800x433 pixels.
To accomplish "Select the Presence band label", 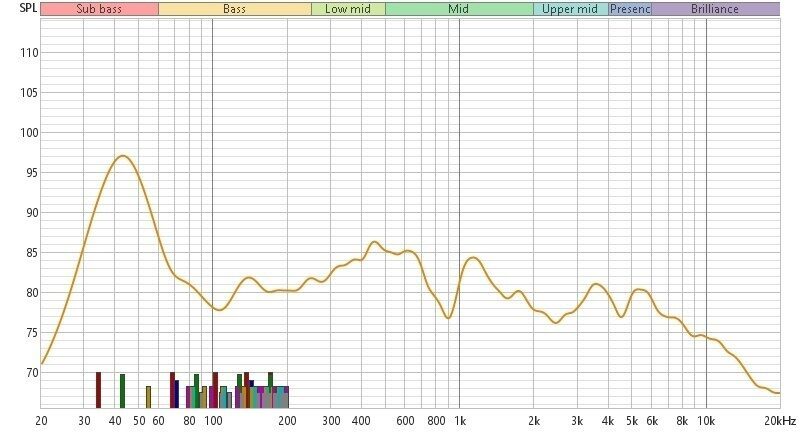I will (x=630, y=9).
